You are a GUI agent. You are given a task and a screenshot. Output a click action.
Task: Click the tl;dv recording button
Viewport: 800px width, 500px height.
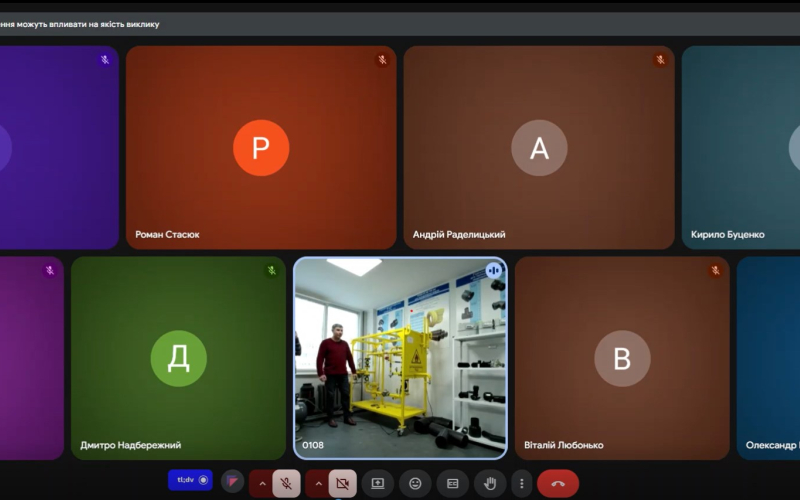tap(190, 480)
